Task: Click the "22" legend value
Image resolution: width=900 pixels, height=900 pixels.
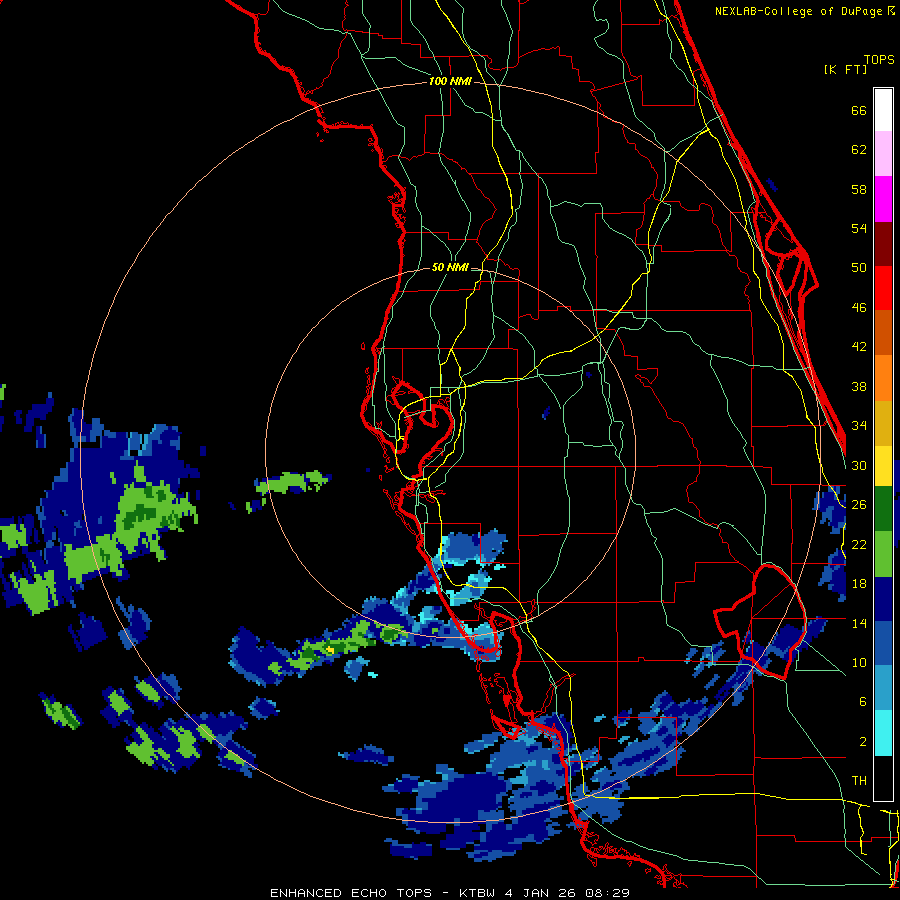Action: [859, 545]
